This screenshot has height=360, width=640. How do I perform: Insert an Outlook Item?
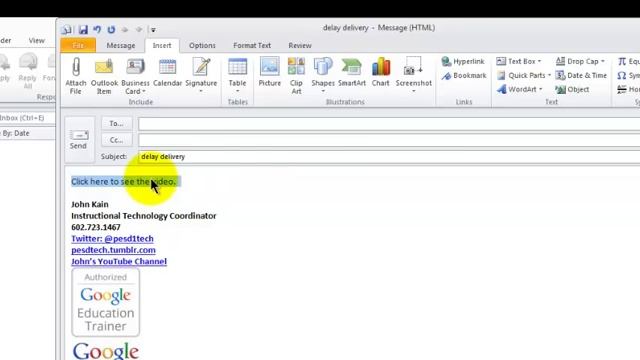104,76
